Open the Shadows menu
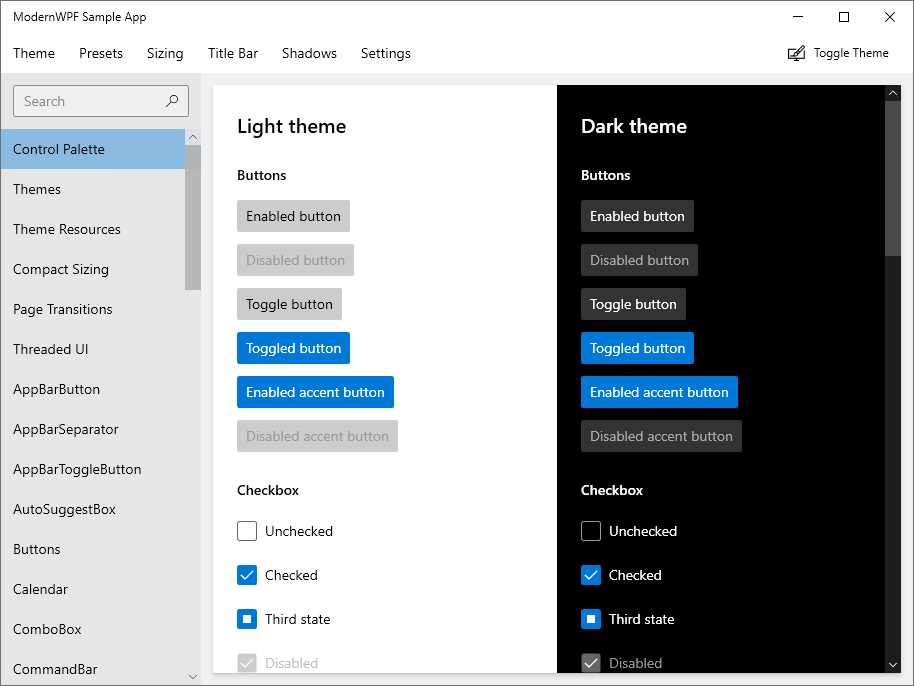This screenshot has height=686, width=914. (309, 53)
